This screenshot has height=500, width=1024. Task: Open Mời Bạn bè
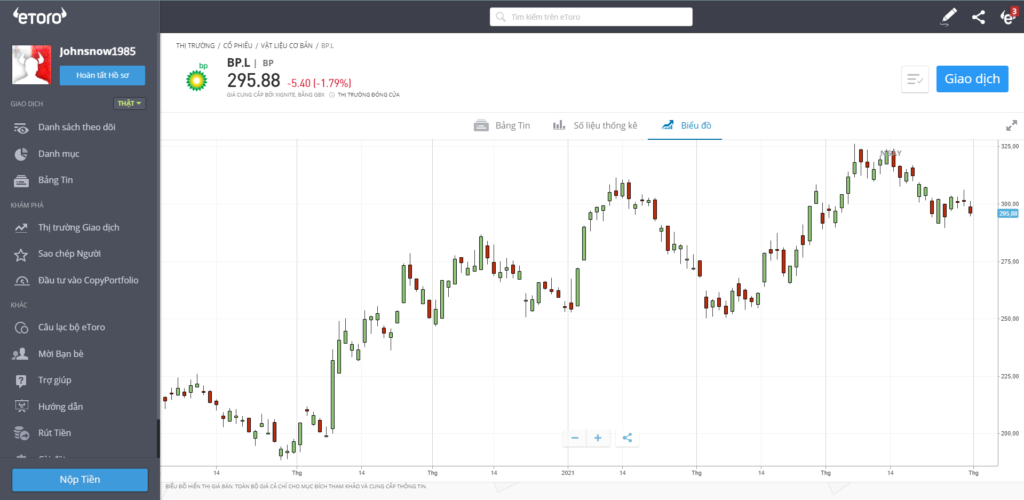coord(61,354)
